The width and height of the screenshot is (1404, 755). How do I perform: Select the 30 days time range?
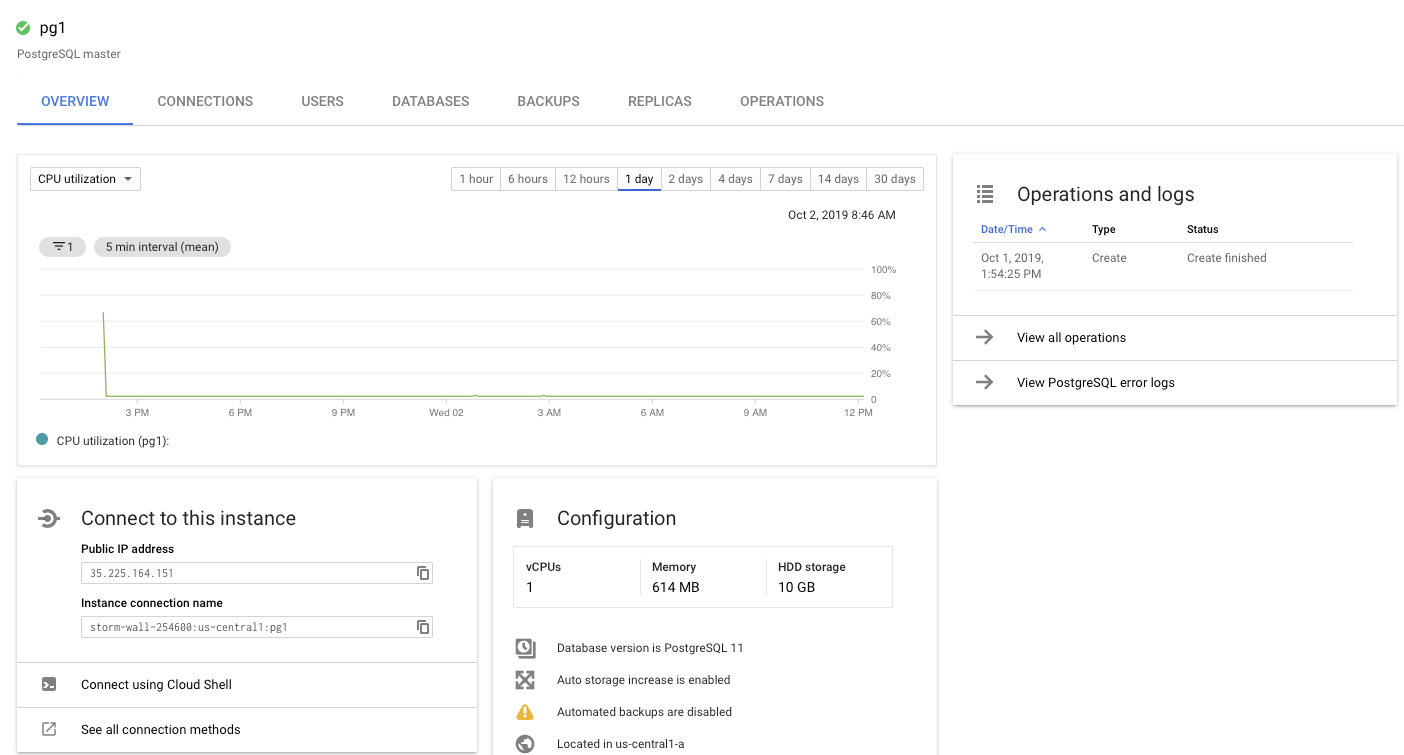[x=895, y=179]
